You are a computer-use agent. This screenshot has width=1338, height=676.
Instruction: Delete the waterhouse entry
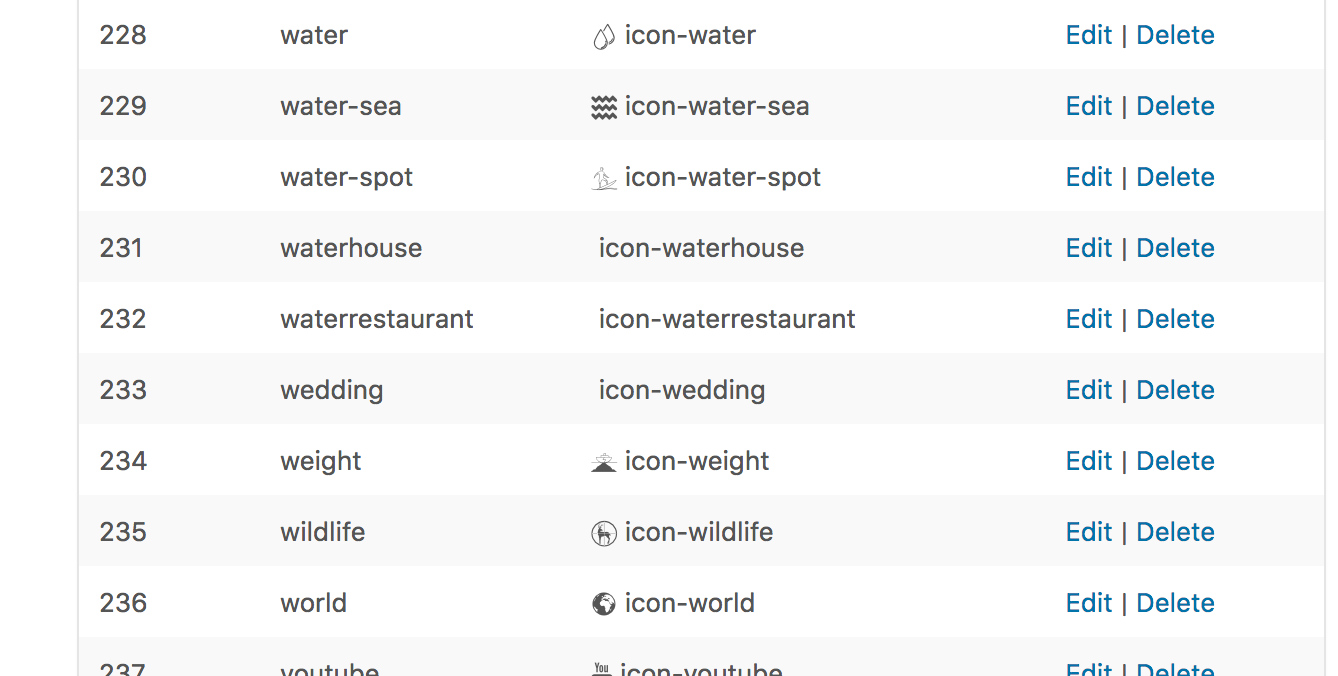[1175, 248]
